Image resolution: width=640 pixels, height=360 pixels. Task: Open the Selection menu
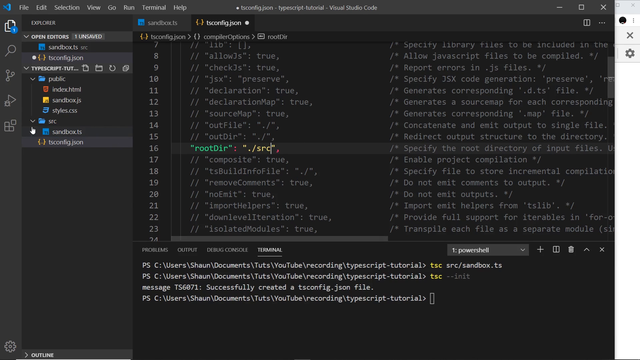[67, 7]
